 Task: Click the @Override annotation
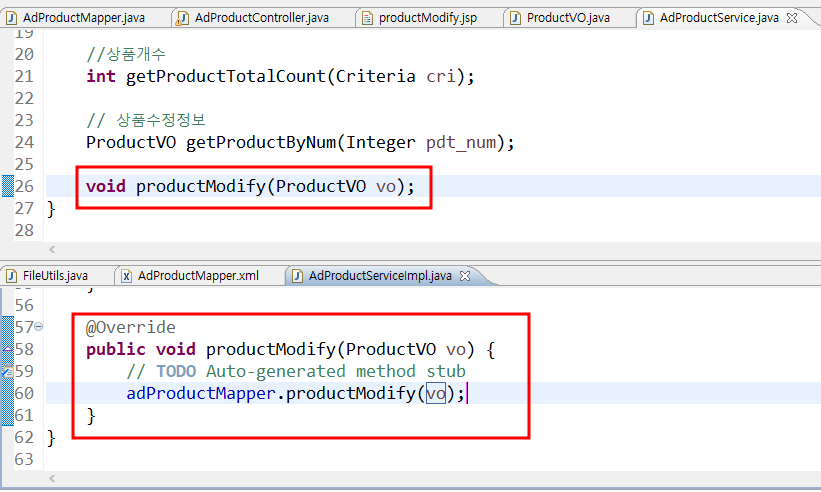131,327
